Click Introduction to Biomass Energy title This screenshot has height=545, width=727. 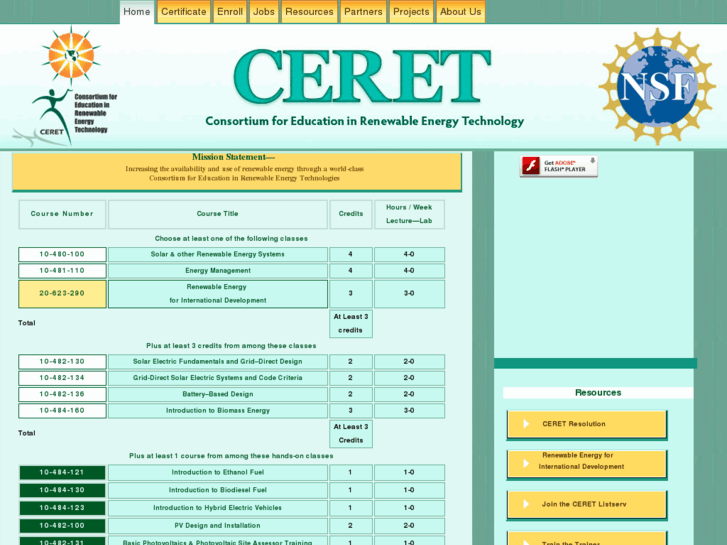click(217, 410)
